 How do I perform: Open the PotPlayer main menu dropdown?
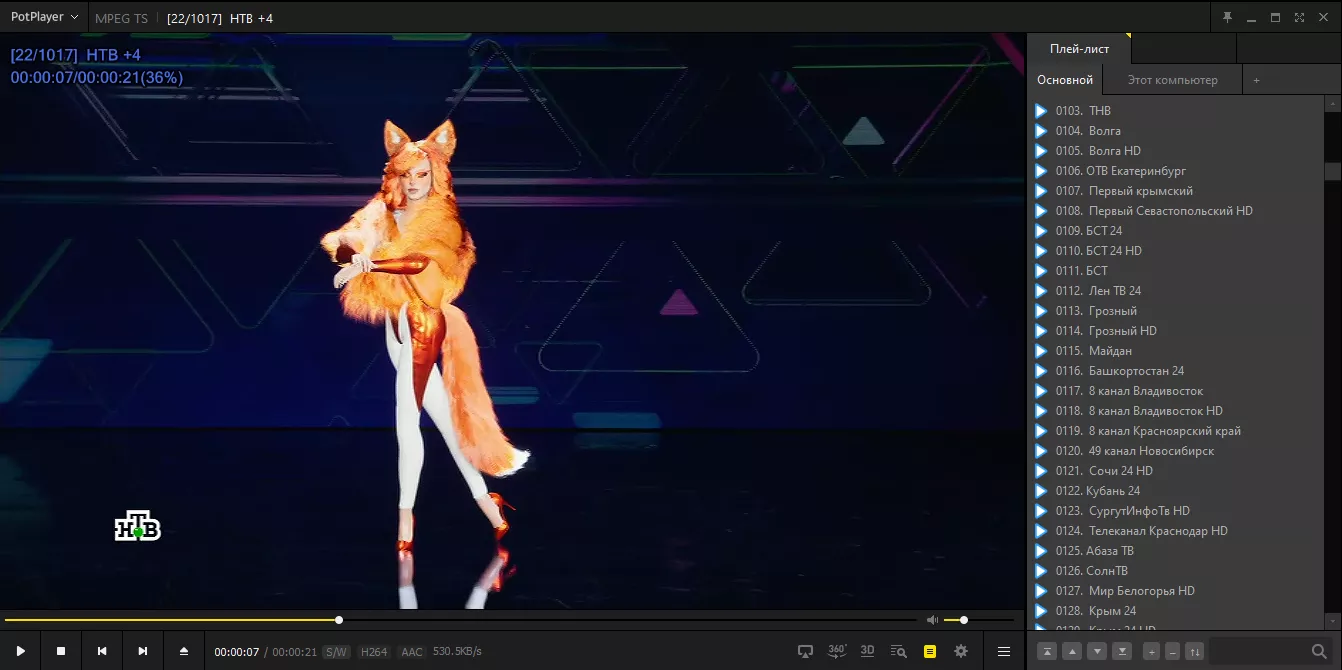(x=44, y=17)
